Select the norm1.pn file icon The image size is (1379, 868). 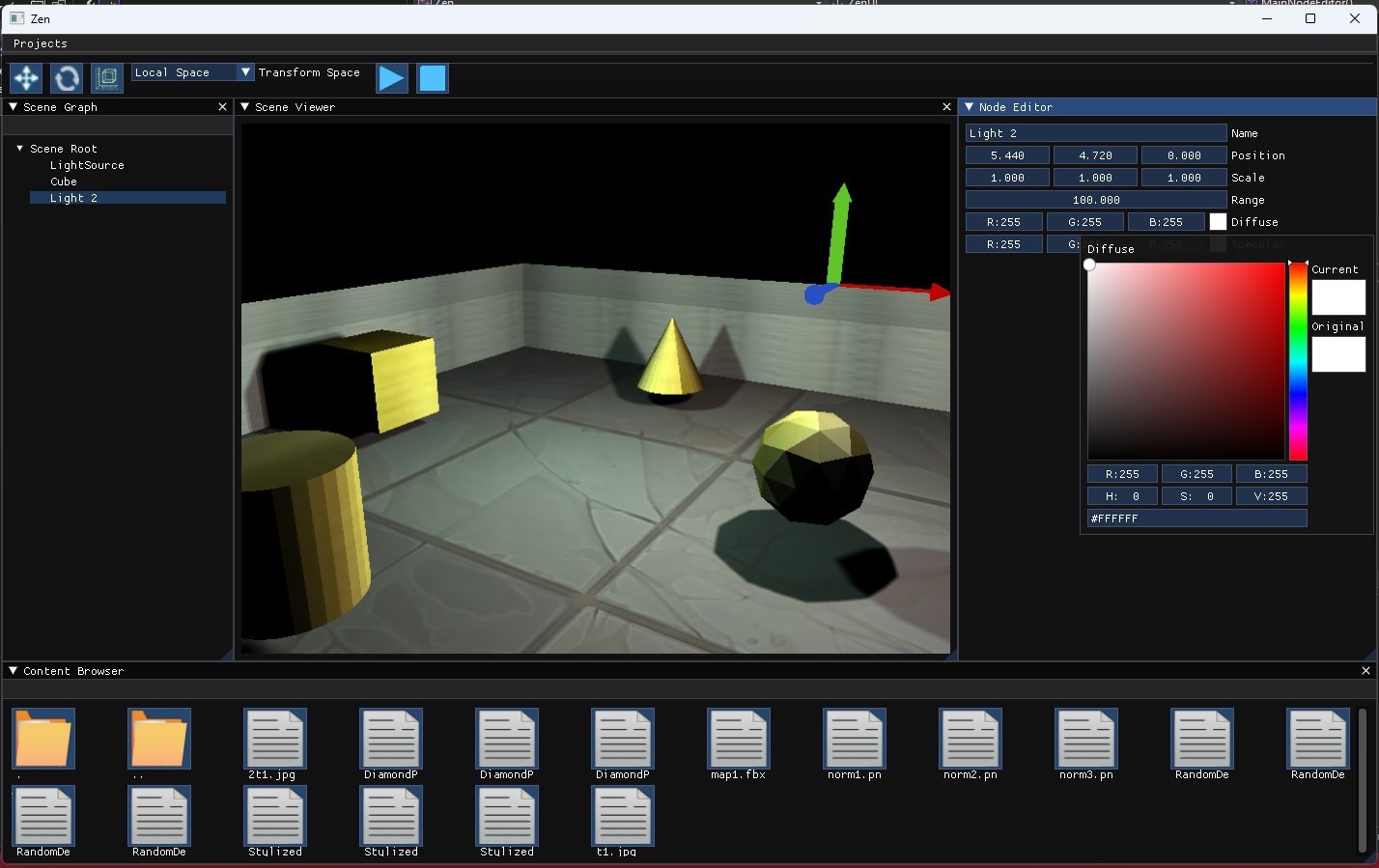(855, 739)
